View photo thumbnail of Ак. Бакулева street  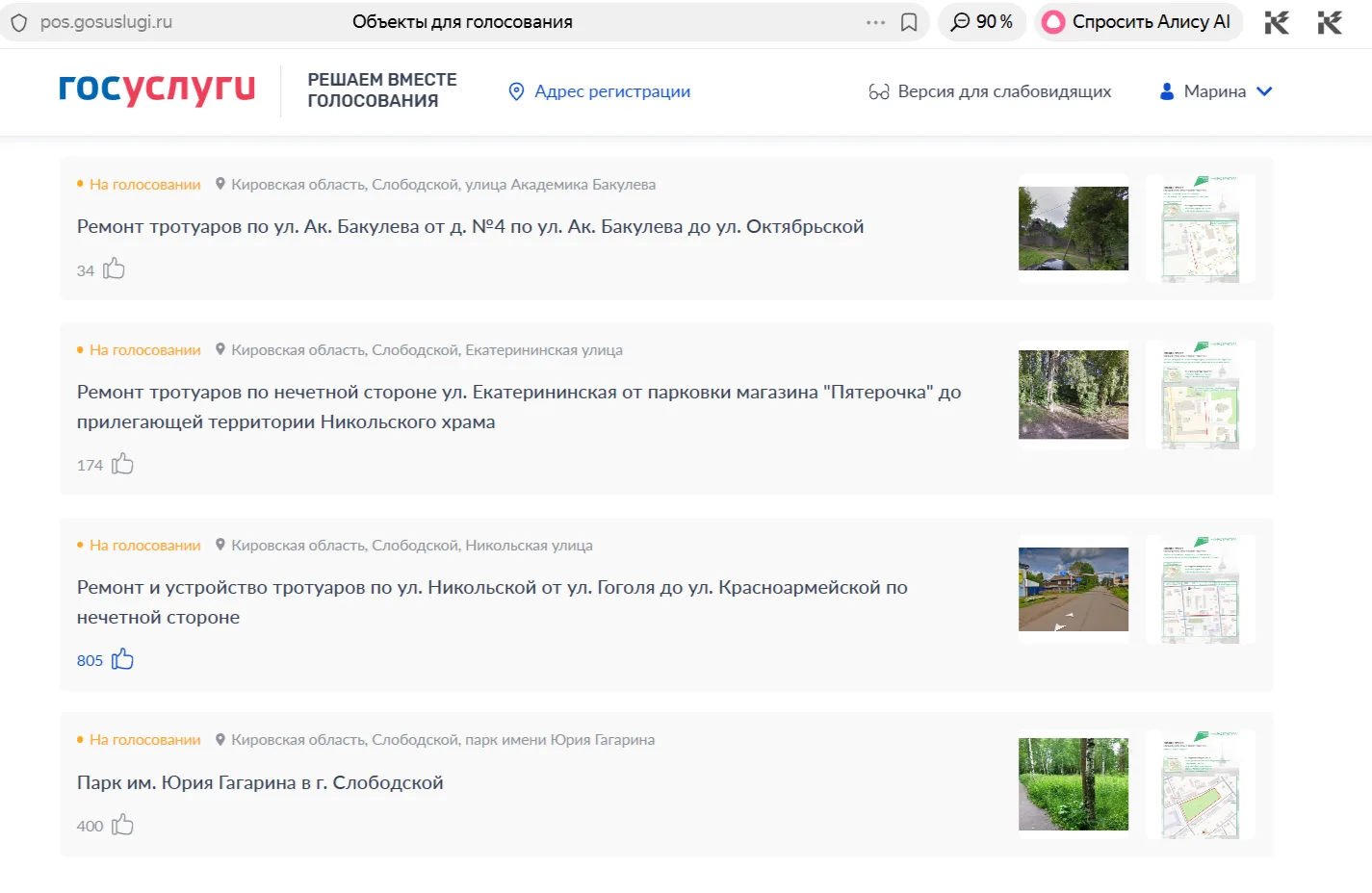tap(1074, 228)
